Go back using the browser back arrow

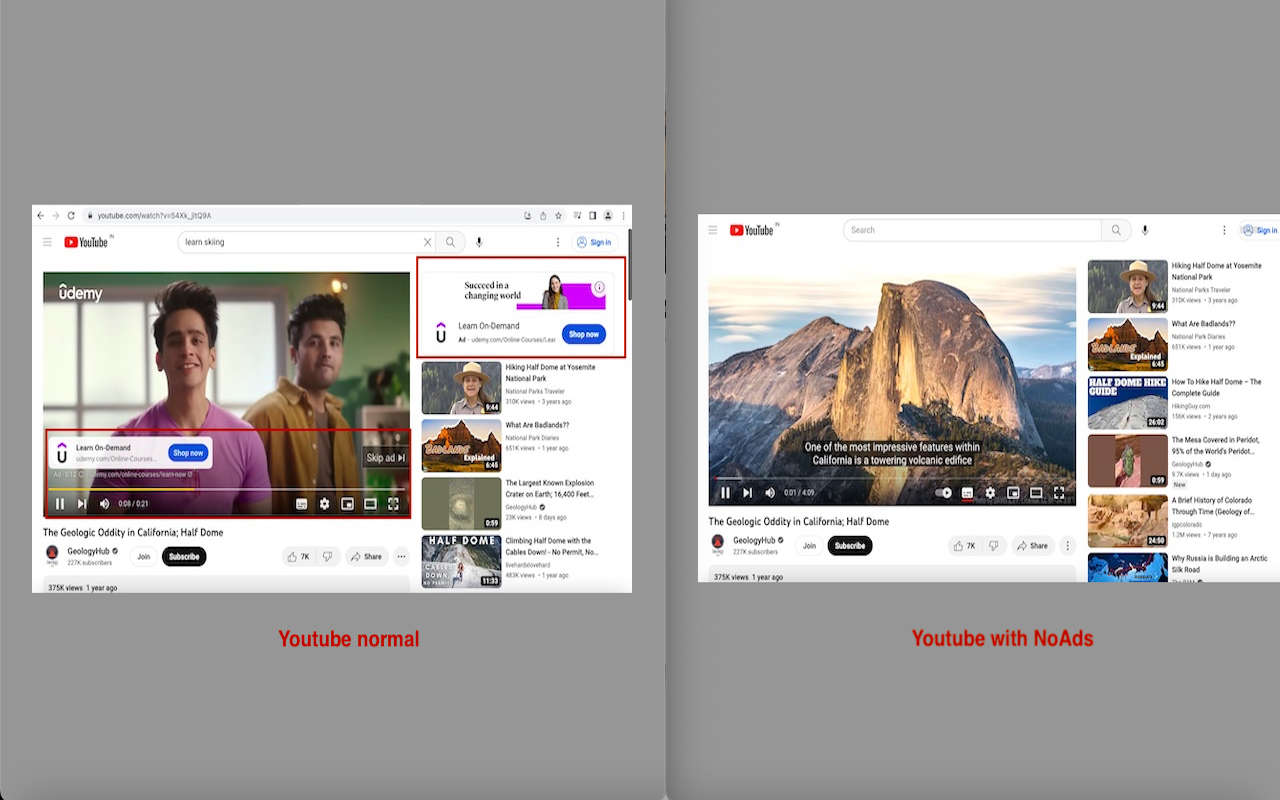point(41,215)
